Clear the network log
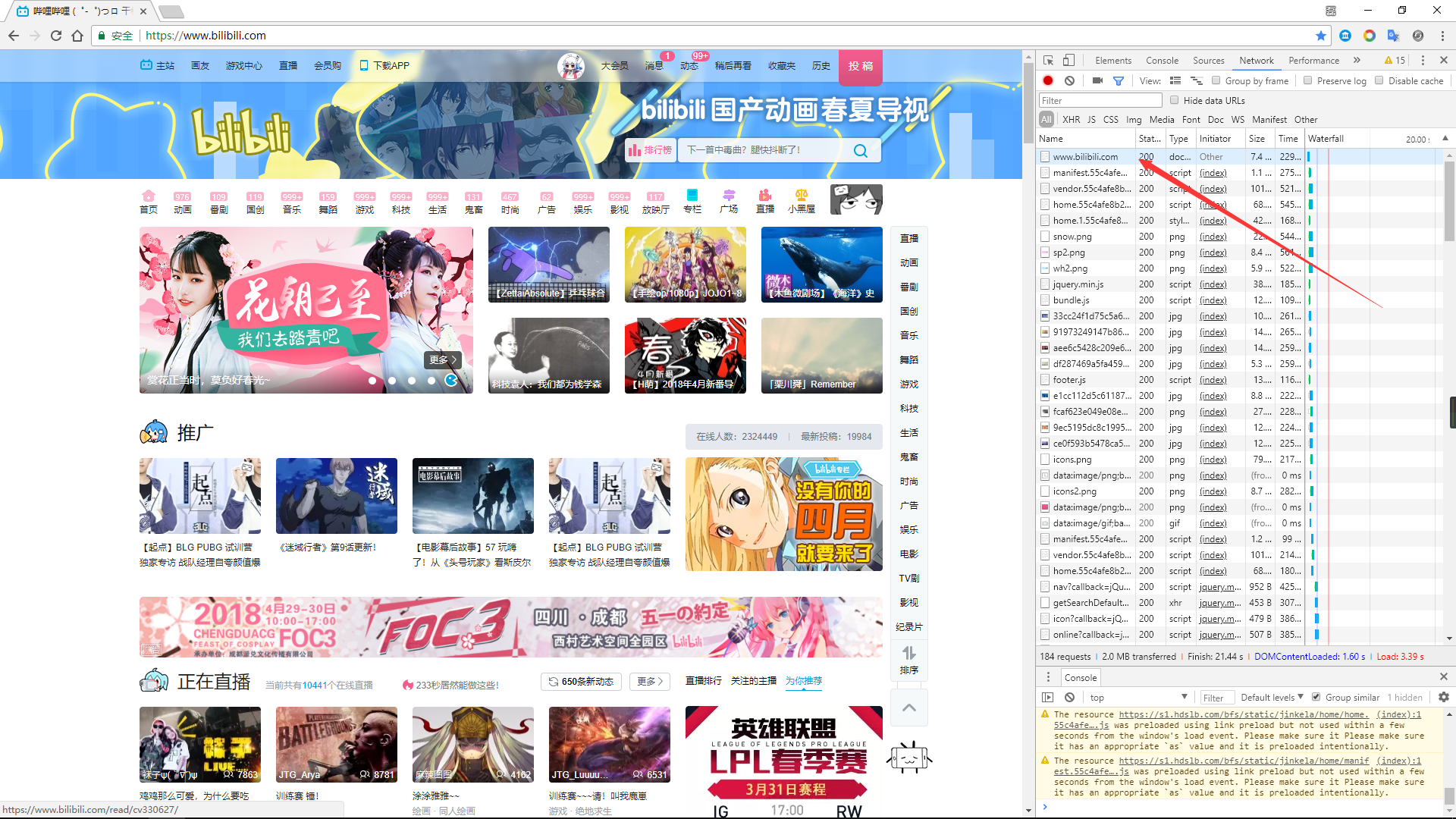This screenshot has width=1456, height=819. click(x=1069, y=80)
